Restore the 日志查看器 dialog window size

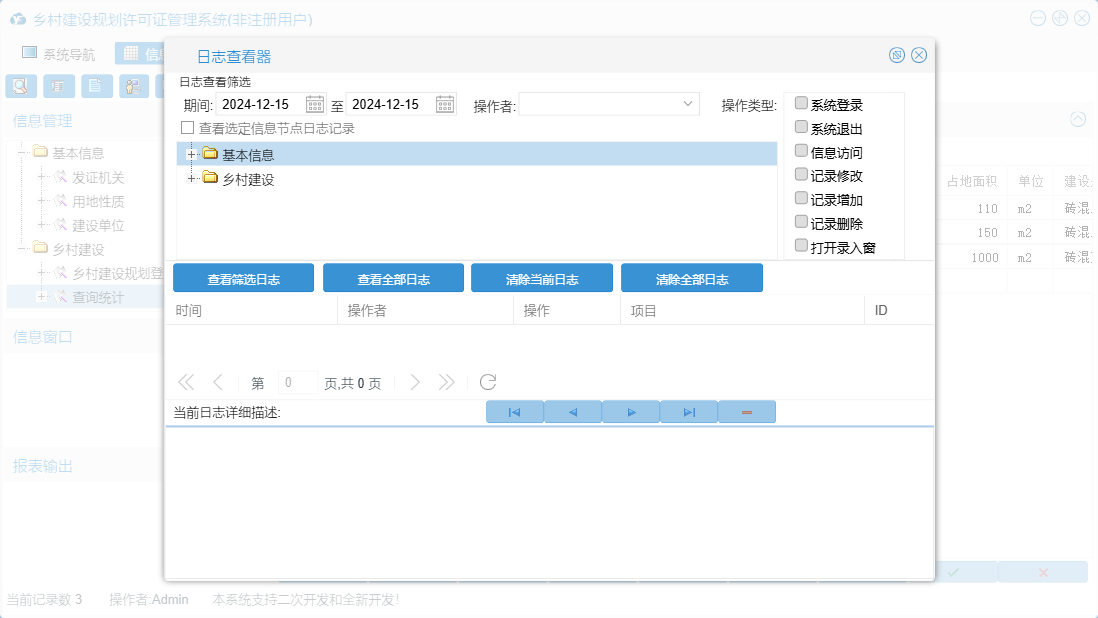coord(897,55)
